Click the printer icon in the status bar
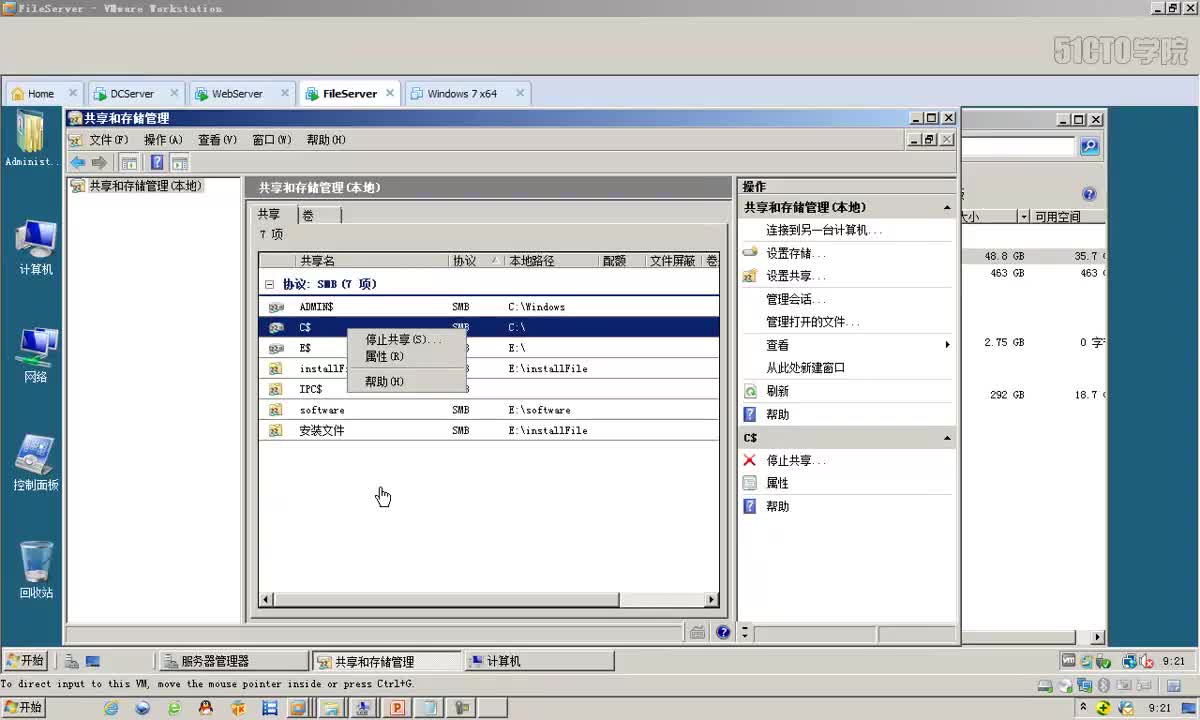Image resolution: width=1200 pixels, height=720 pixels. click(x=698, y=632)
